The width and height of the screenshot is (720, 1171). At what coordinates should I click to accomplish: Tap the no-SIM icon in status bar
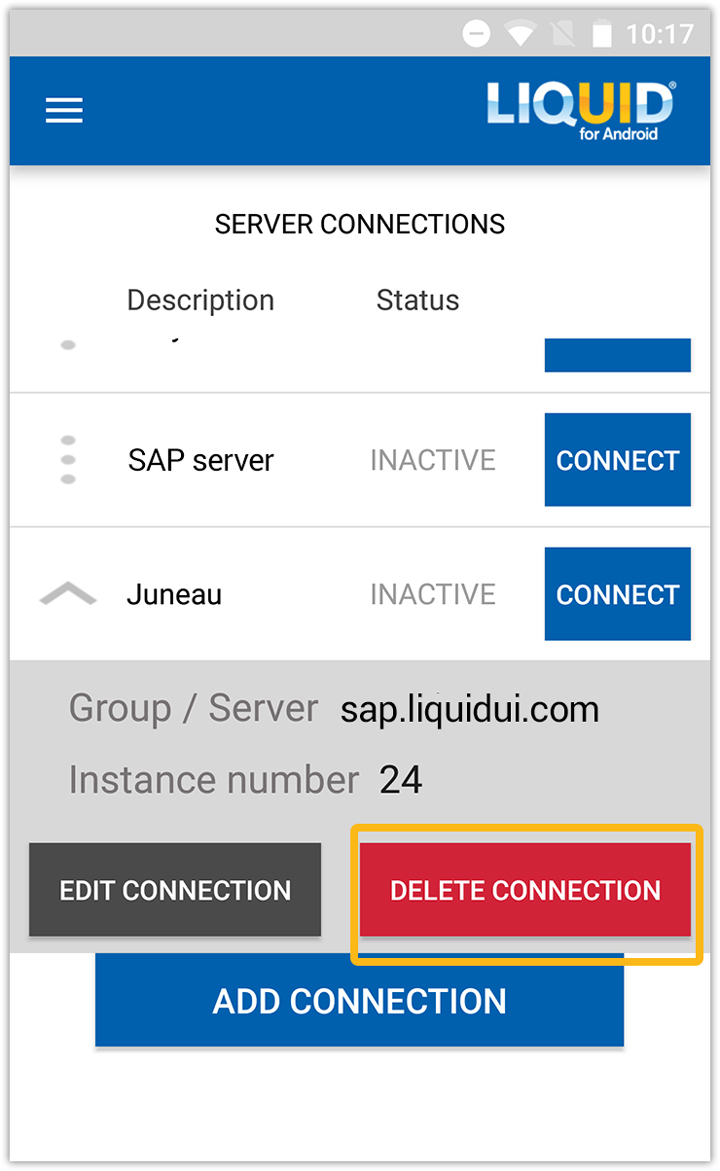pos(562,35)
